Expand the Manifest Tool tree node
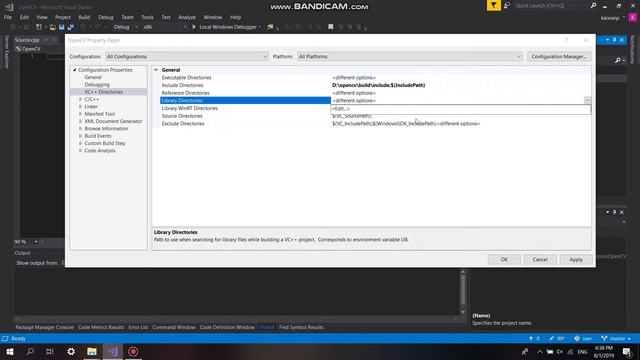 click(80, 114)
